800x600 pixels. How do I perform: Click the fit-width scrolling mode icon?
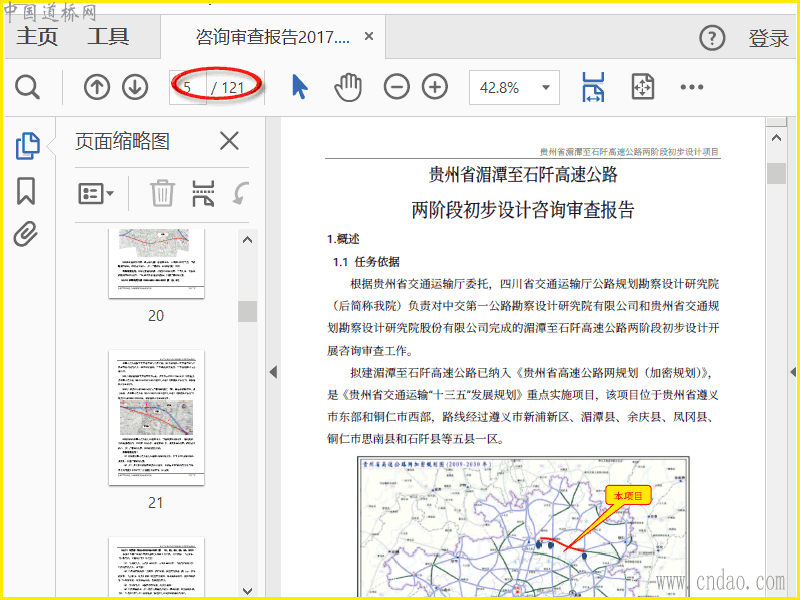coord(593,88)
